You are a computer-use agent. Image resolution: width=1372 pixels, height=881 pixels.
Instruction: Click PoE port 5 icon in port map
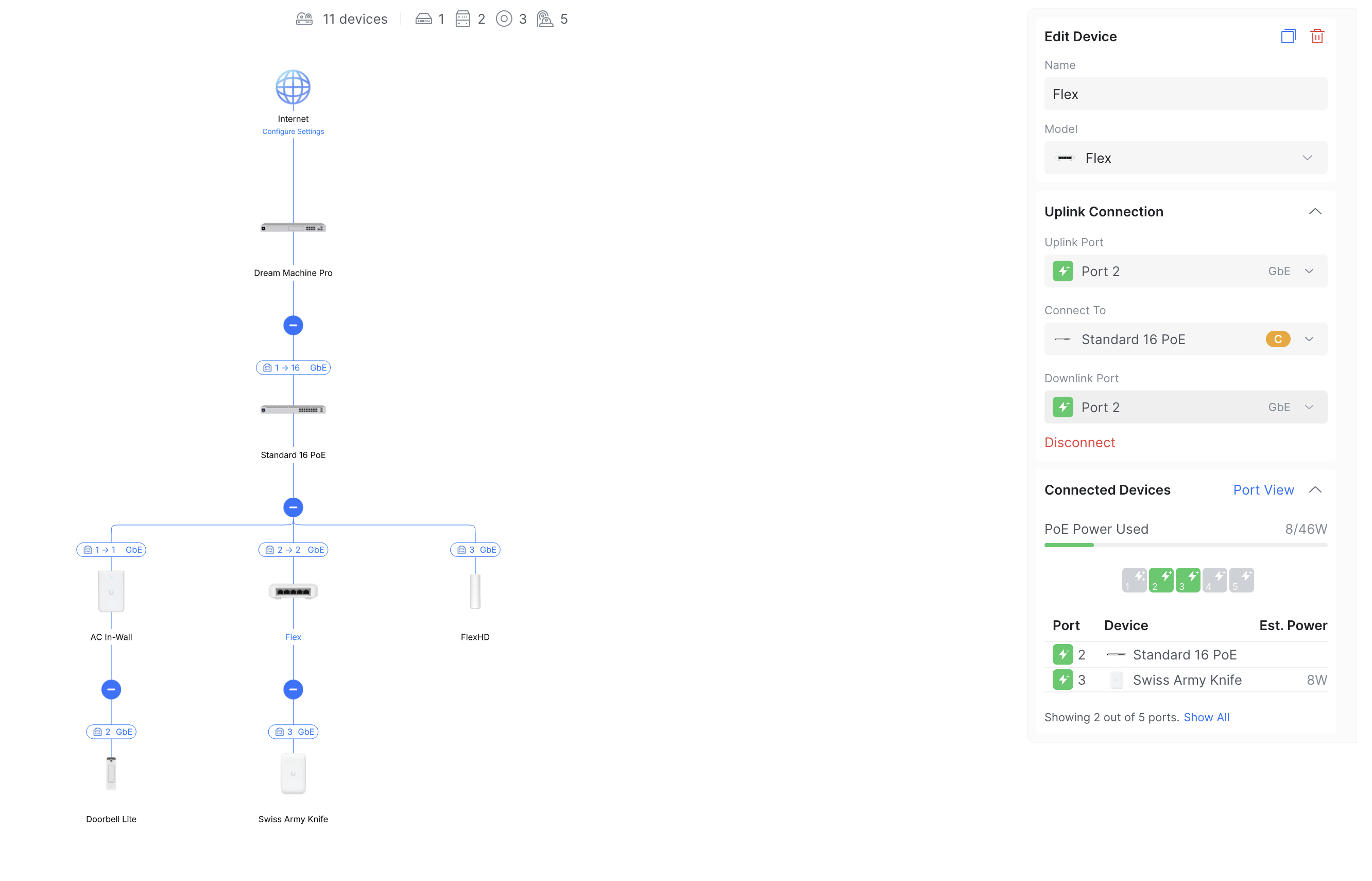click(x=1241, y=580)
